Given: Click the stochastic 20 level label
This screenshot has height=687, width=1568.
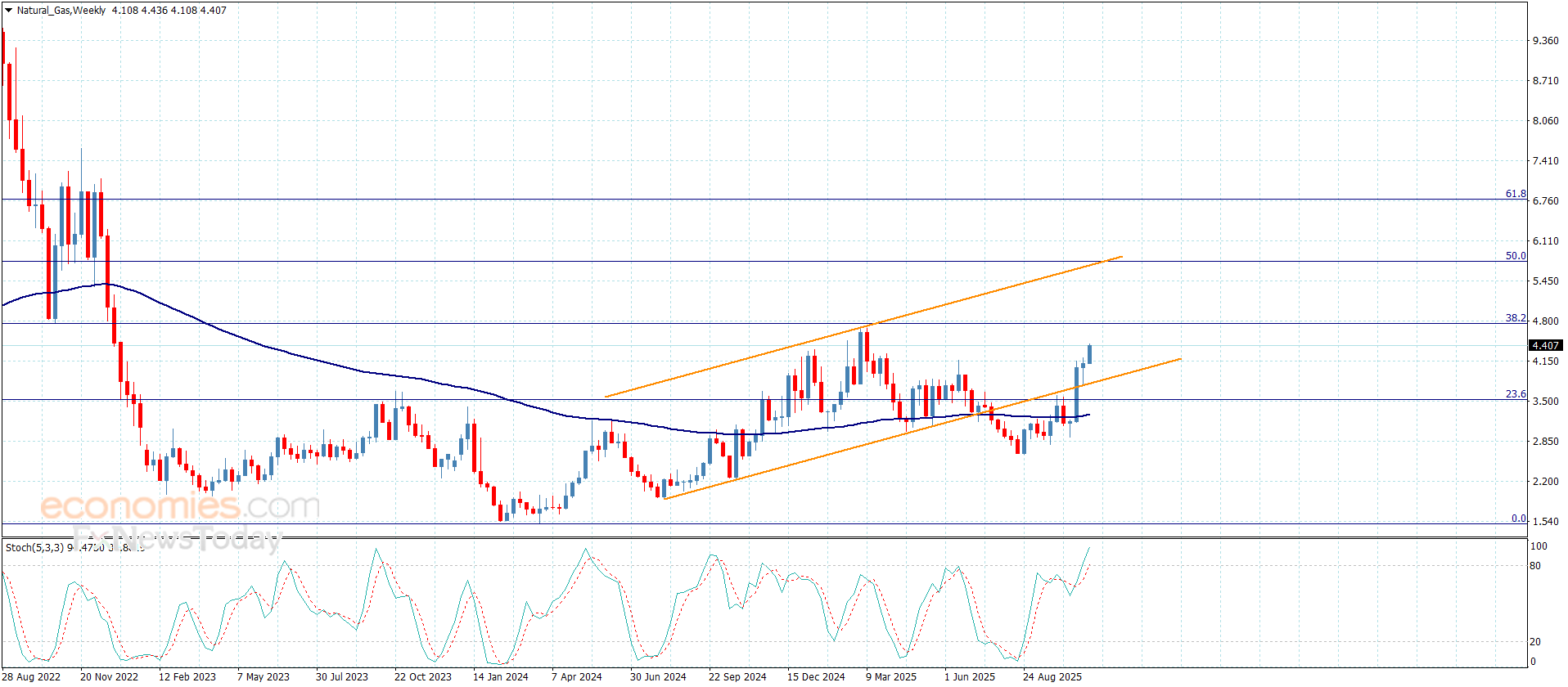Looking at the screenshot, I should tap(1535, 642).
